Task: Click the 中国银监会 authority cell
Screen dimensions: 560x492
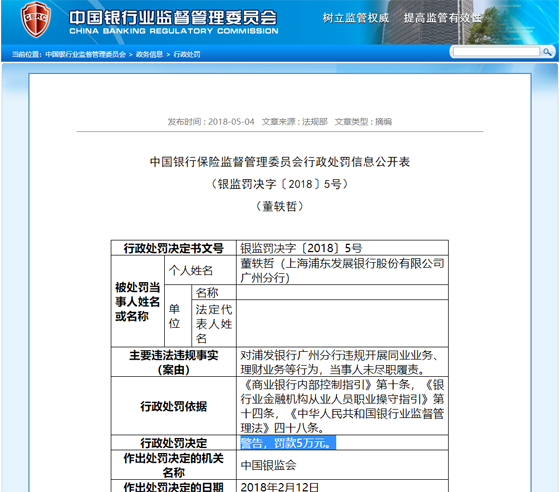Action: coord(342,465)
